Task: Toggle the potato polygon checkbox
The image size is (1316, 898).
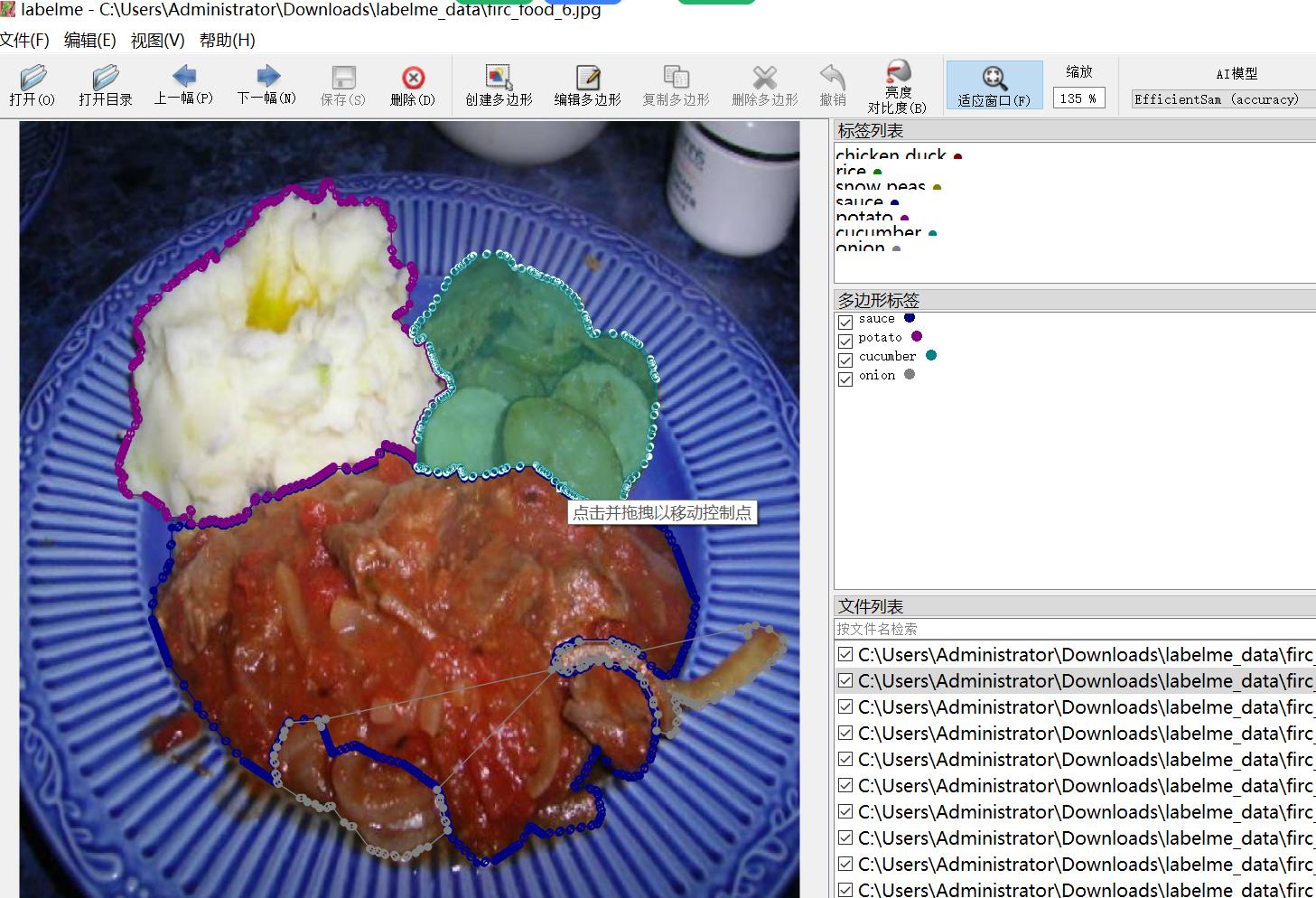Action: pos(845,341)
